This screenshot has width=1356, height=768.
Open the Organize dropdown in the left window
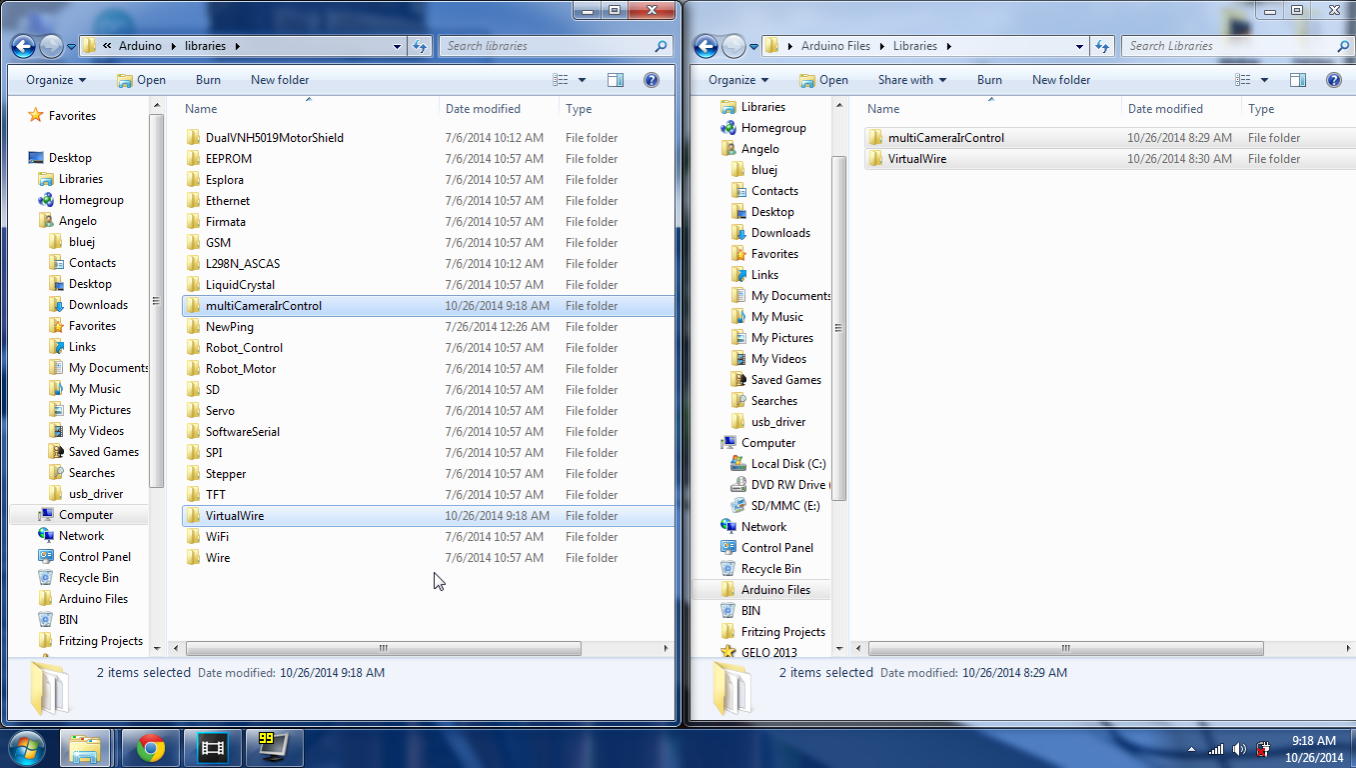pos(54,80)
